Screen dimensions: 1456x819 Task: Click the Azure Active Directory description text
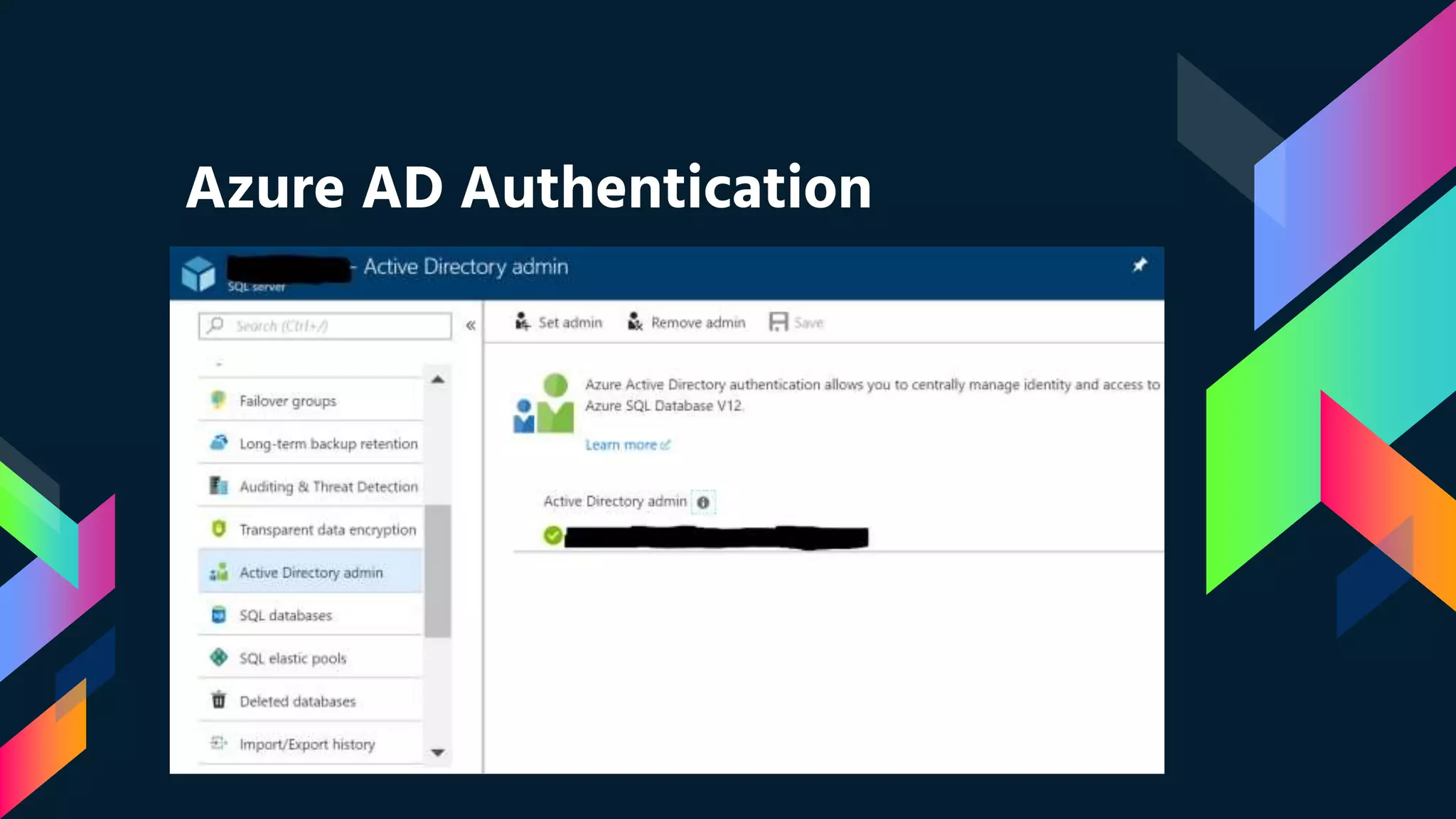tap(872, 395)
